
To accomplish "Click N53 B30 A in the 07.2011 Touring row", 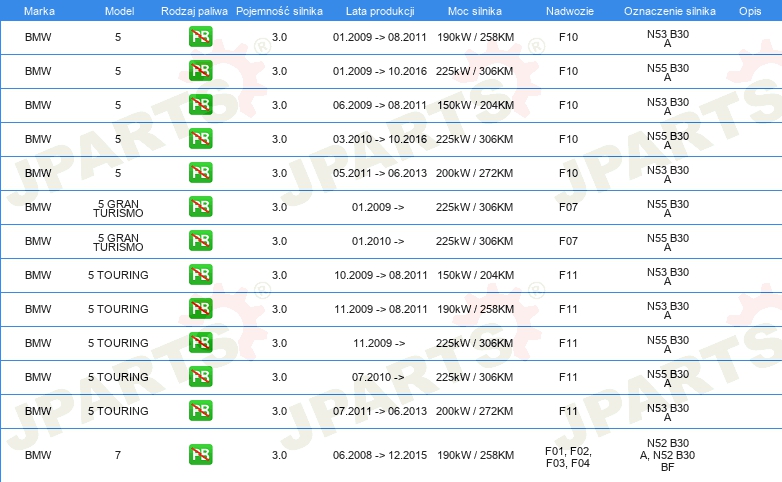I will coord(668,412).
